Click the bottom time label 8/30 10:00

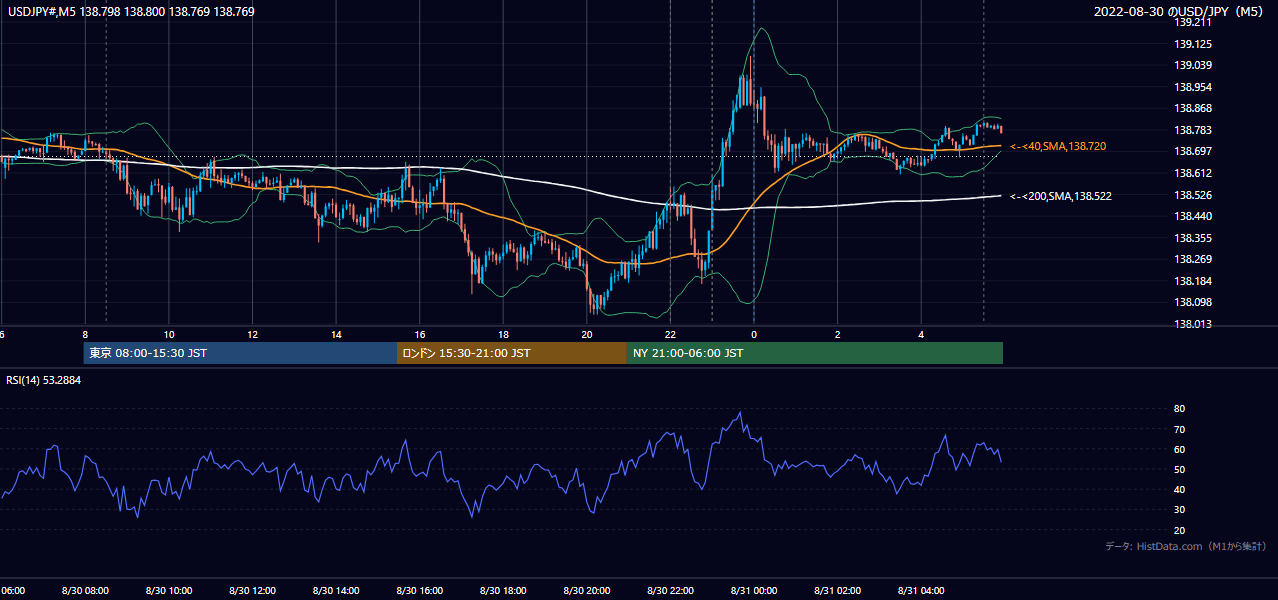coord(169,591)
